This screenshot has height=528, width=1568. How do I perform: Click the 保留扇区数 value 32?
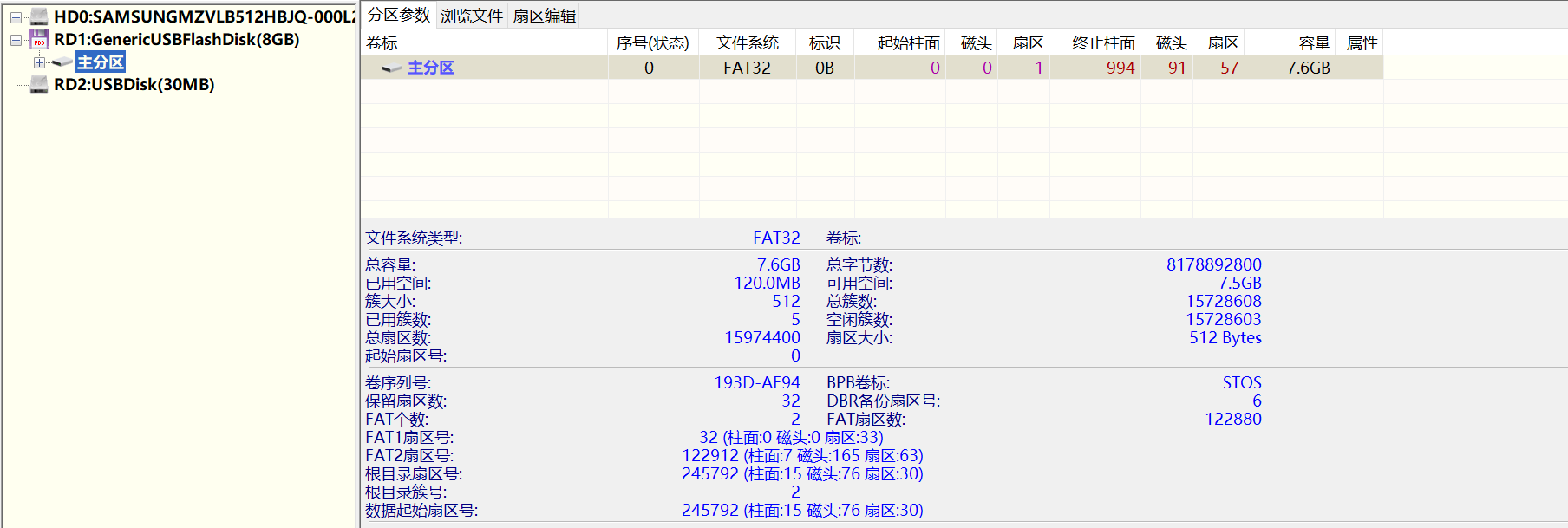(791, 401)
